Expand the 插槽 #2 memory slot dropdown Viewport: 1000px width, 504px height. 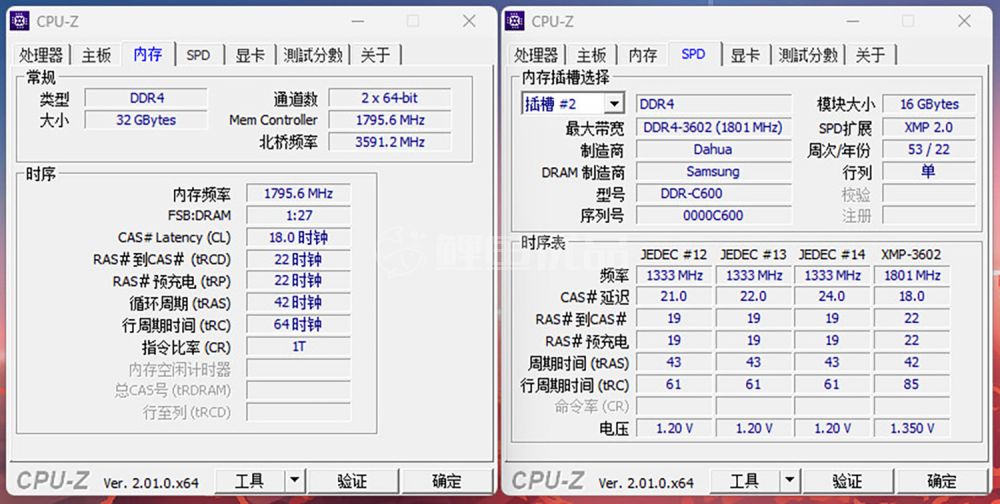point(614,103)
